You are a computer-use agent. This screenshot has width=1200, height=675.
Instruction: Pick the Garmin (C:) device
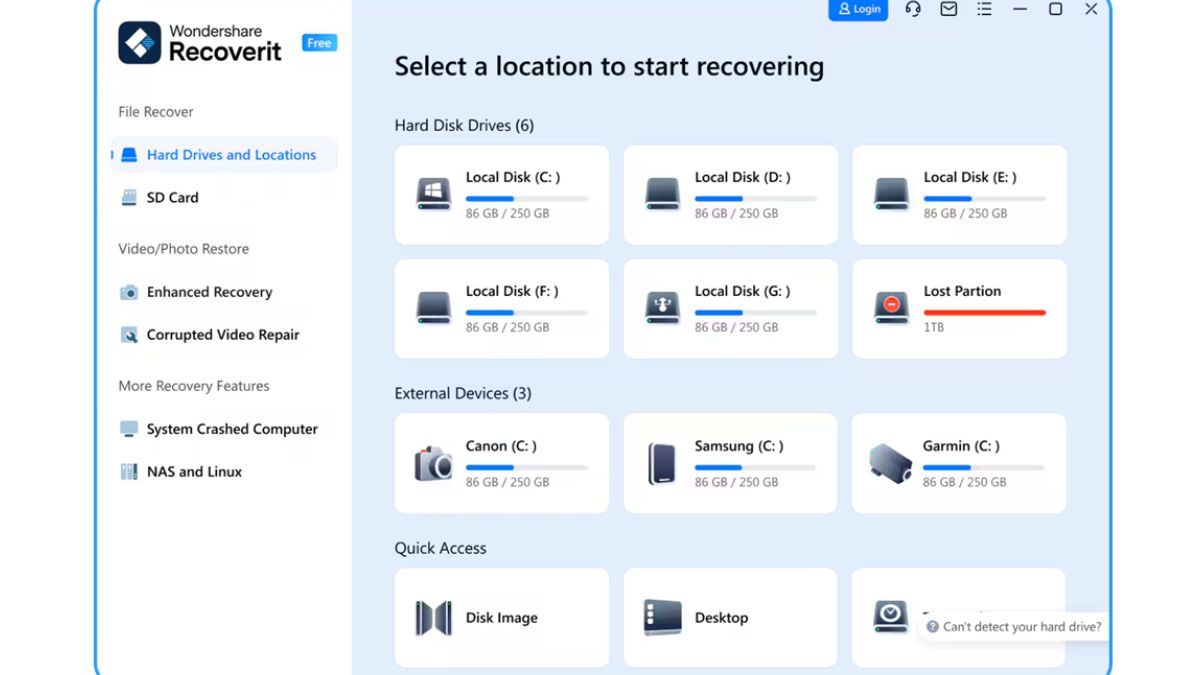coord(958,463)
